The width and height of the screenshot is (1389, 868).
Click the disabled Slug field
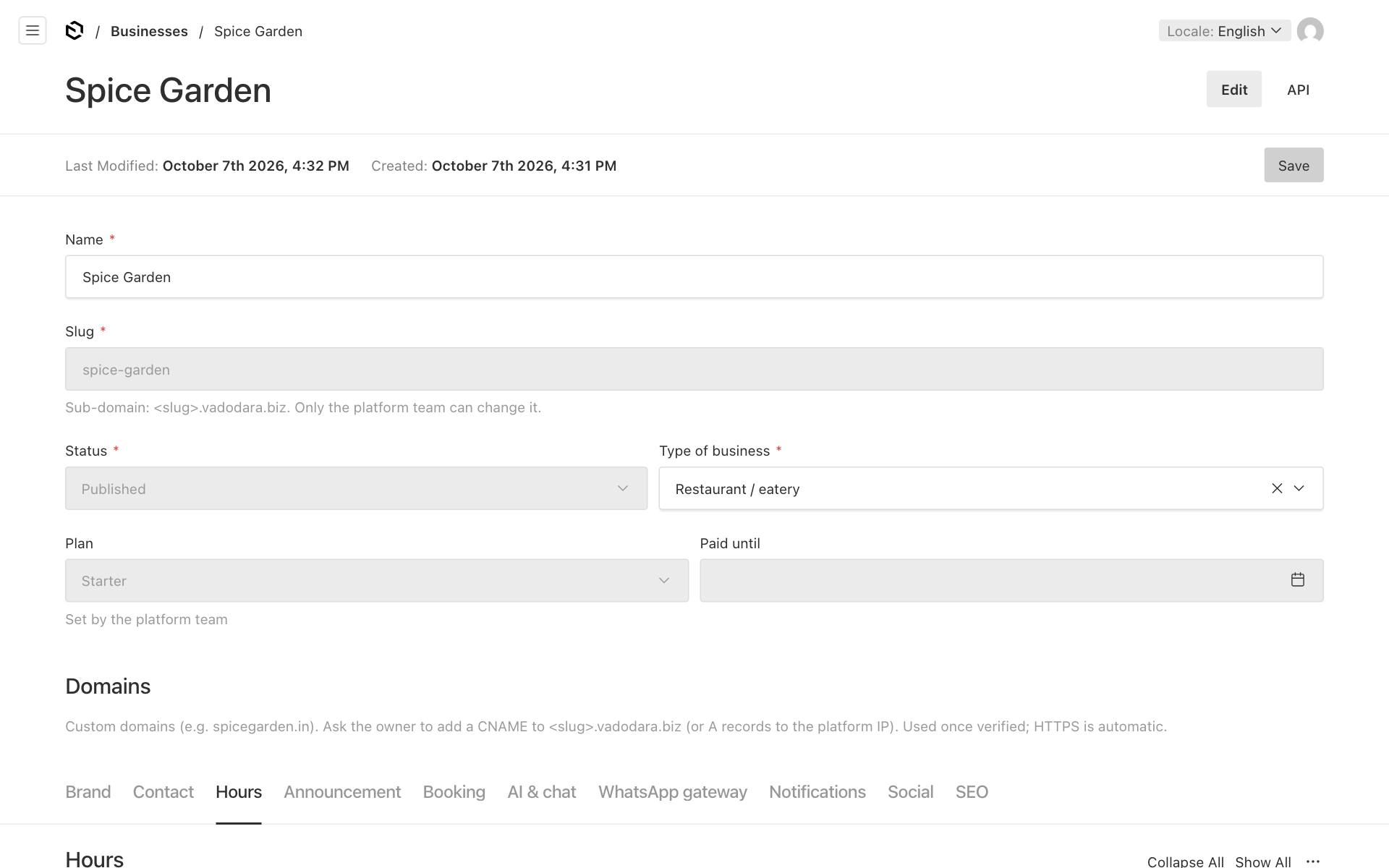694,369
